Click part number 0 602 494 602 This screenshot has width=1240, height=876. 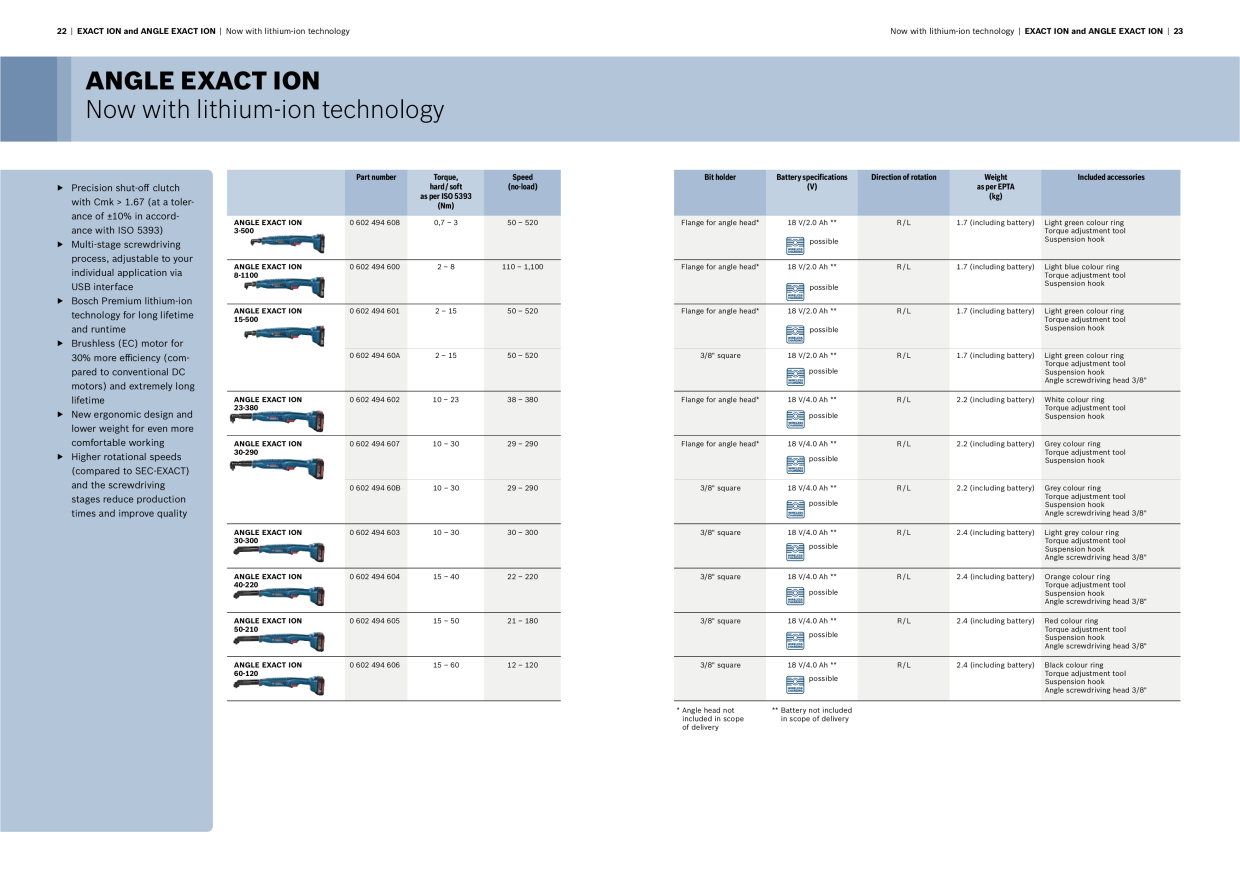374,400
